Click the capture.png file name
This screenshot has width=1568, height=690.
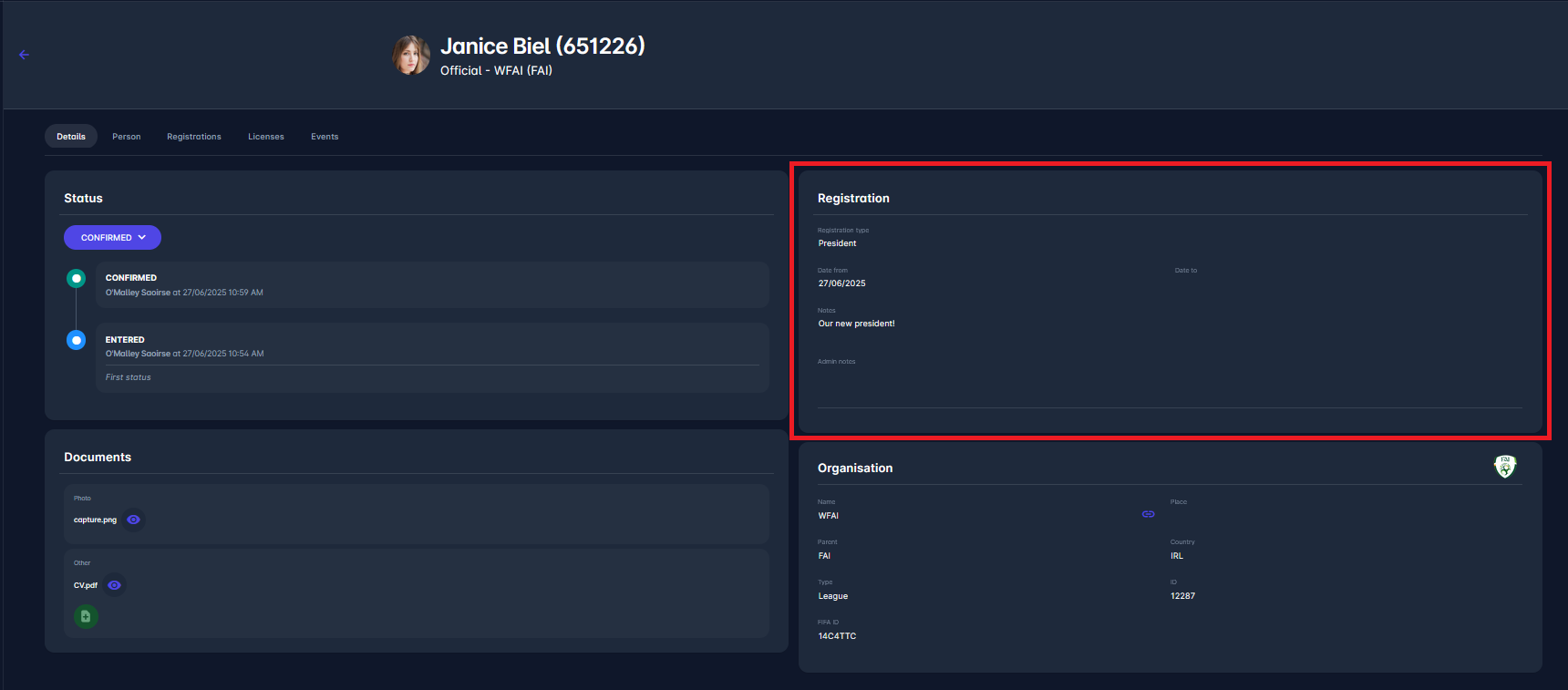click(x=95, y=520)
